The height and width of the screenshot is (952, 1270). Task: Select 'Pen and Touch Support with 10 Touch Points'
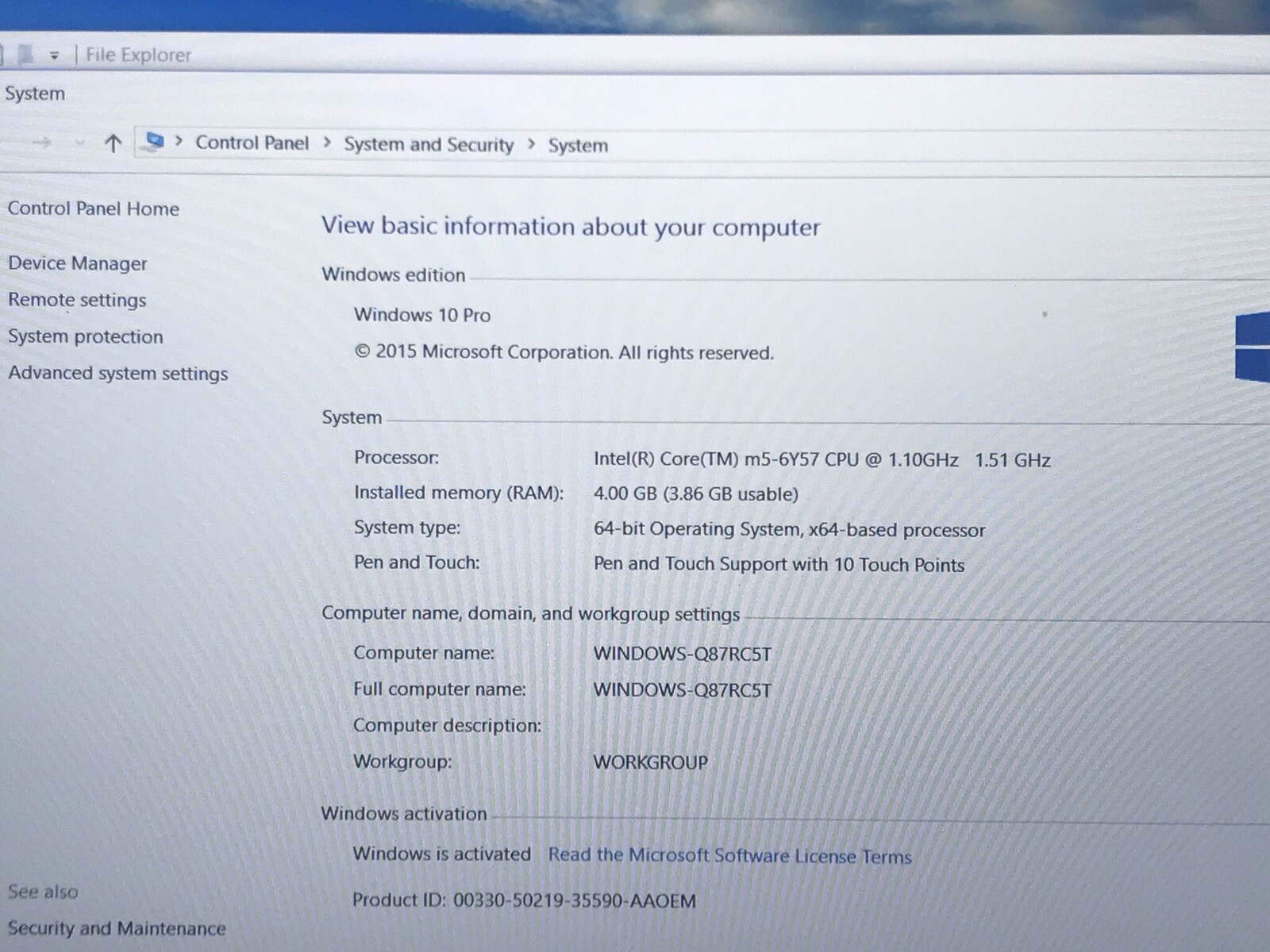(779, 564)
